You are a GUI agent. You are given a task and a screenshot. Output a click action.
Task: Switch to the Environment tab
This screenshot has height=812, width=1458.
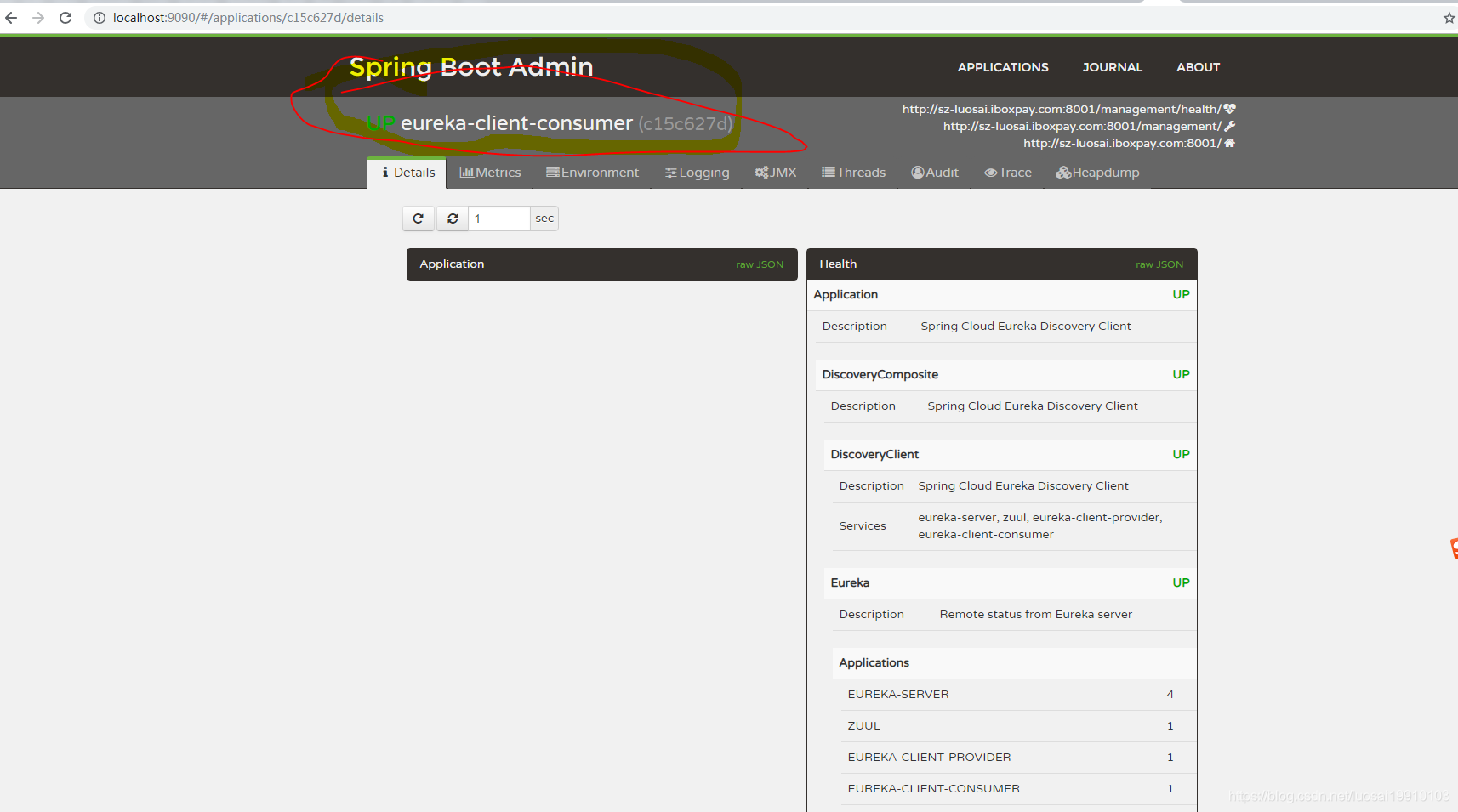pos(592,173)
